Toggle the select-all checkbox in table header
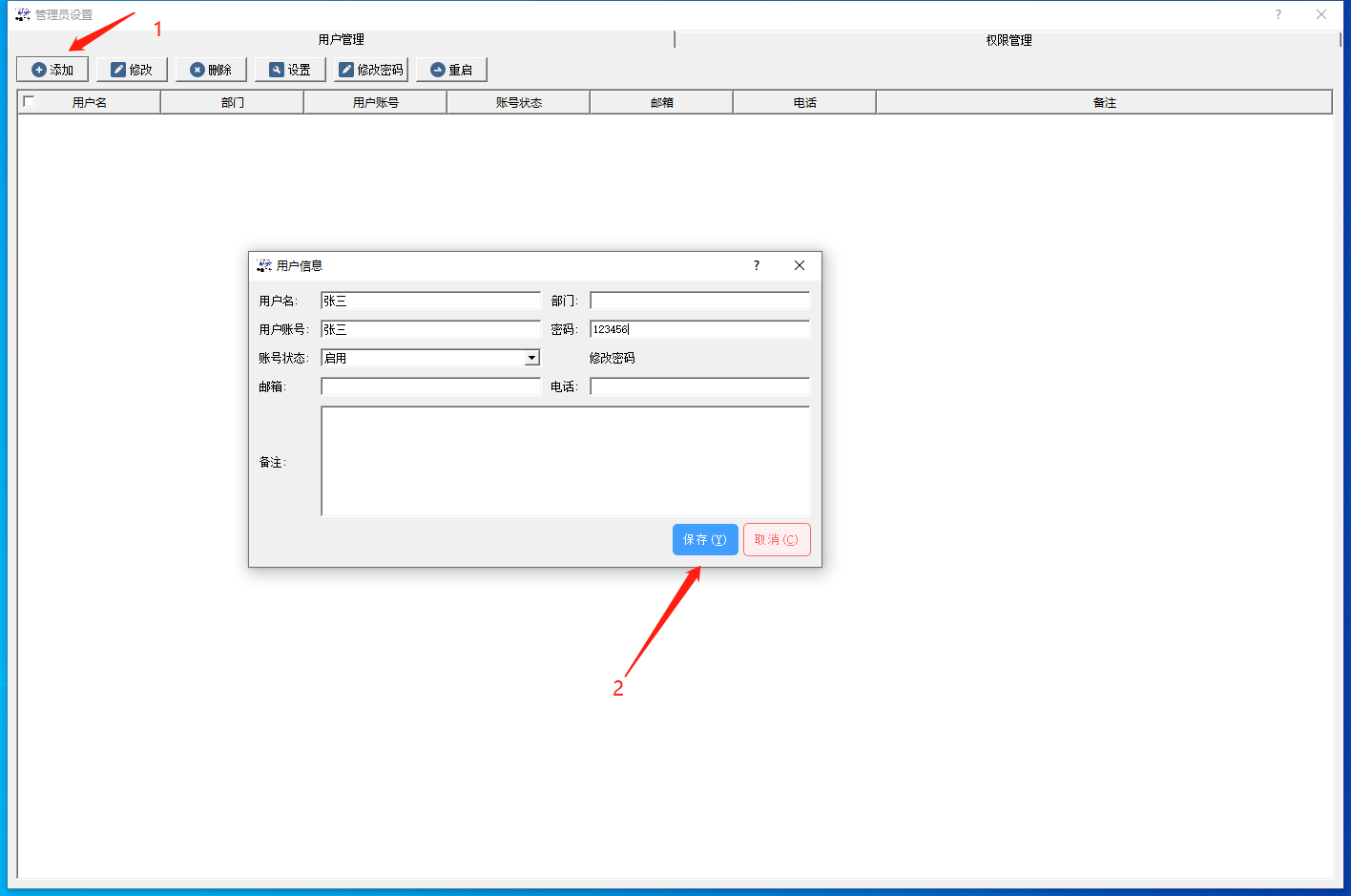Viewport: 1351px width, 896px height. 29,101
